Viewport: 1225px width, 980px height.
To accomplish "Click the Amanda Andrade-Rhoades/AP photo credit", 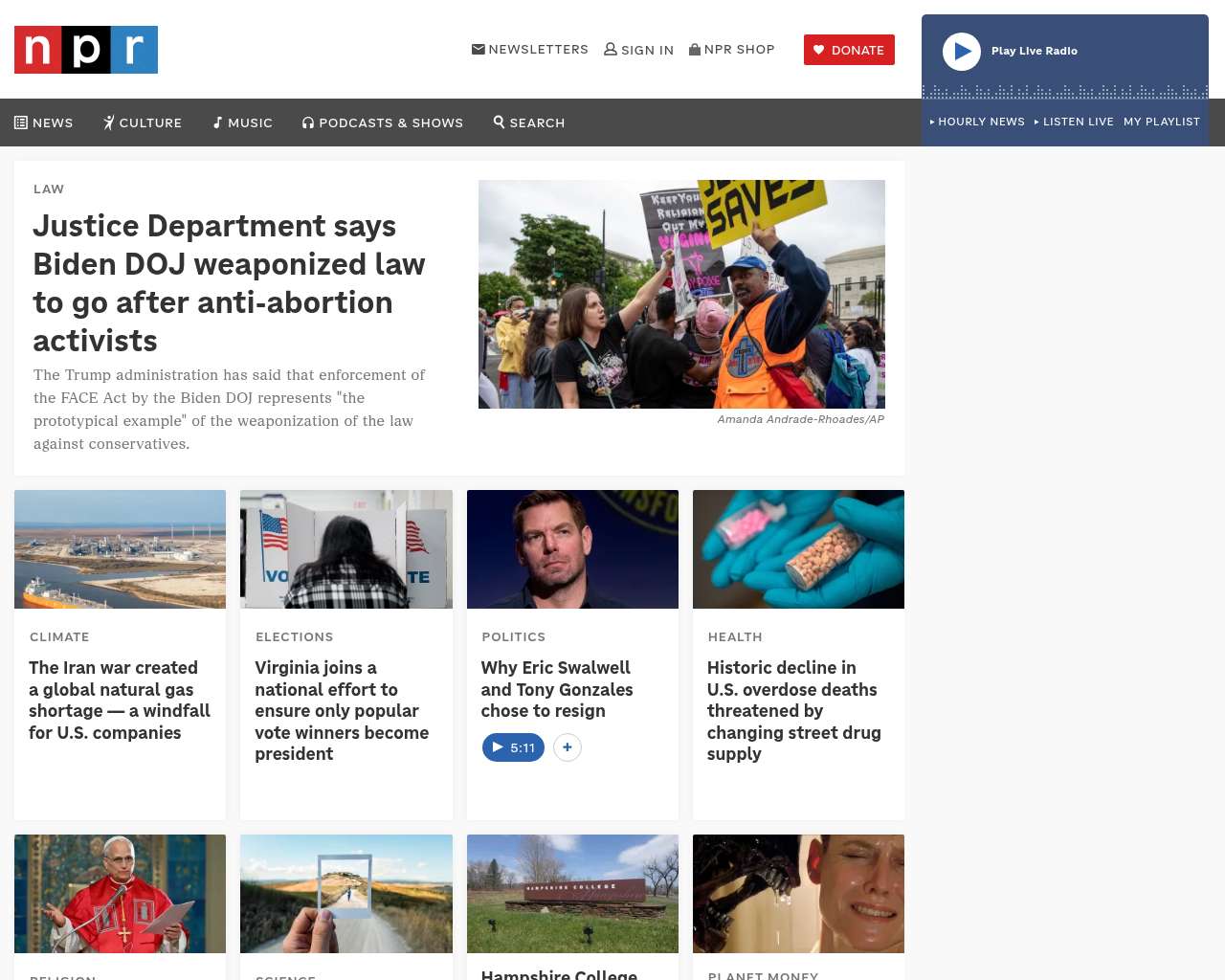I will (801, 419).
